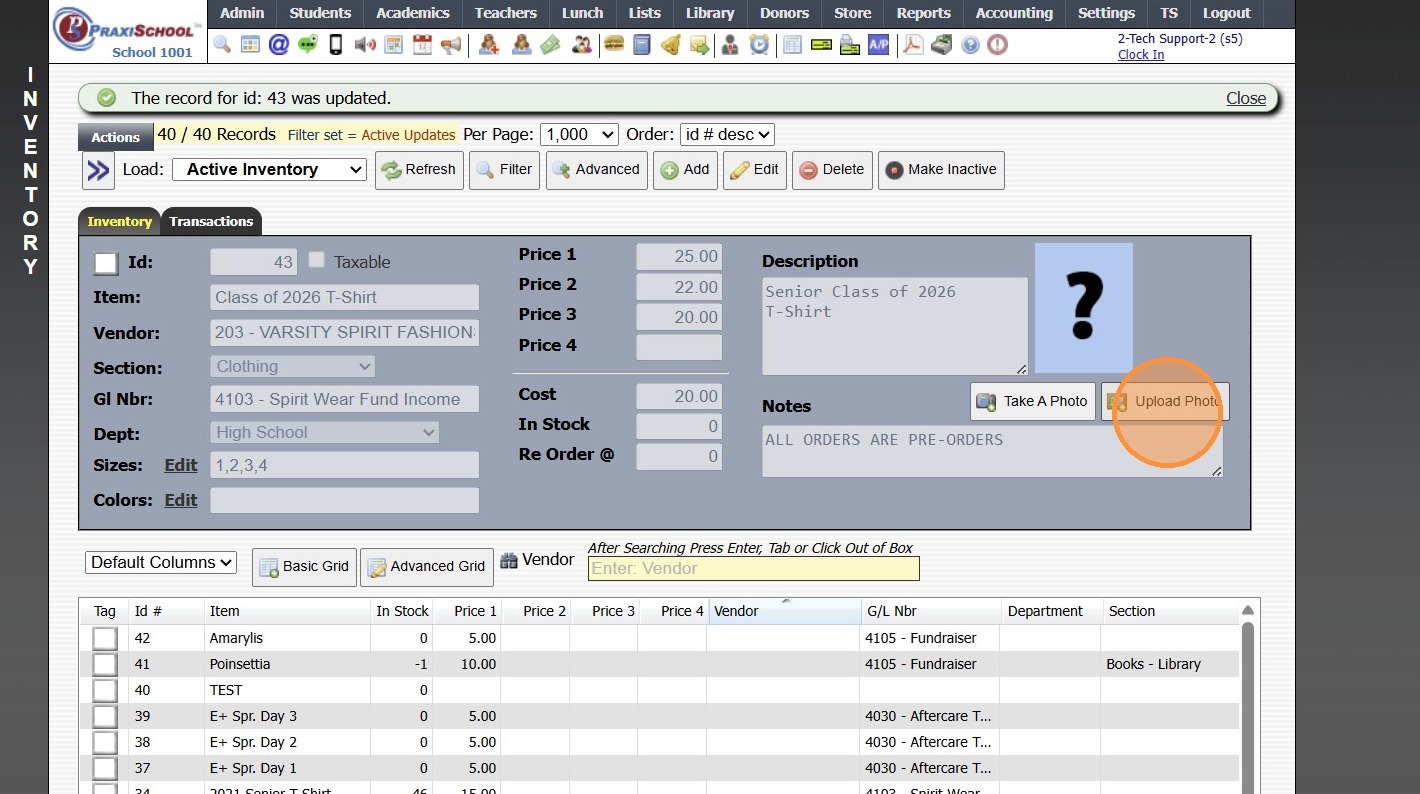Click the spreadsheet grid icon beside the alarm clock
This screenshot has height=794, width=1420.
793,45
